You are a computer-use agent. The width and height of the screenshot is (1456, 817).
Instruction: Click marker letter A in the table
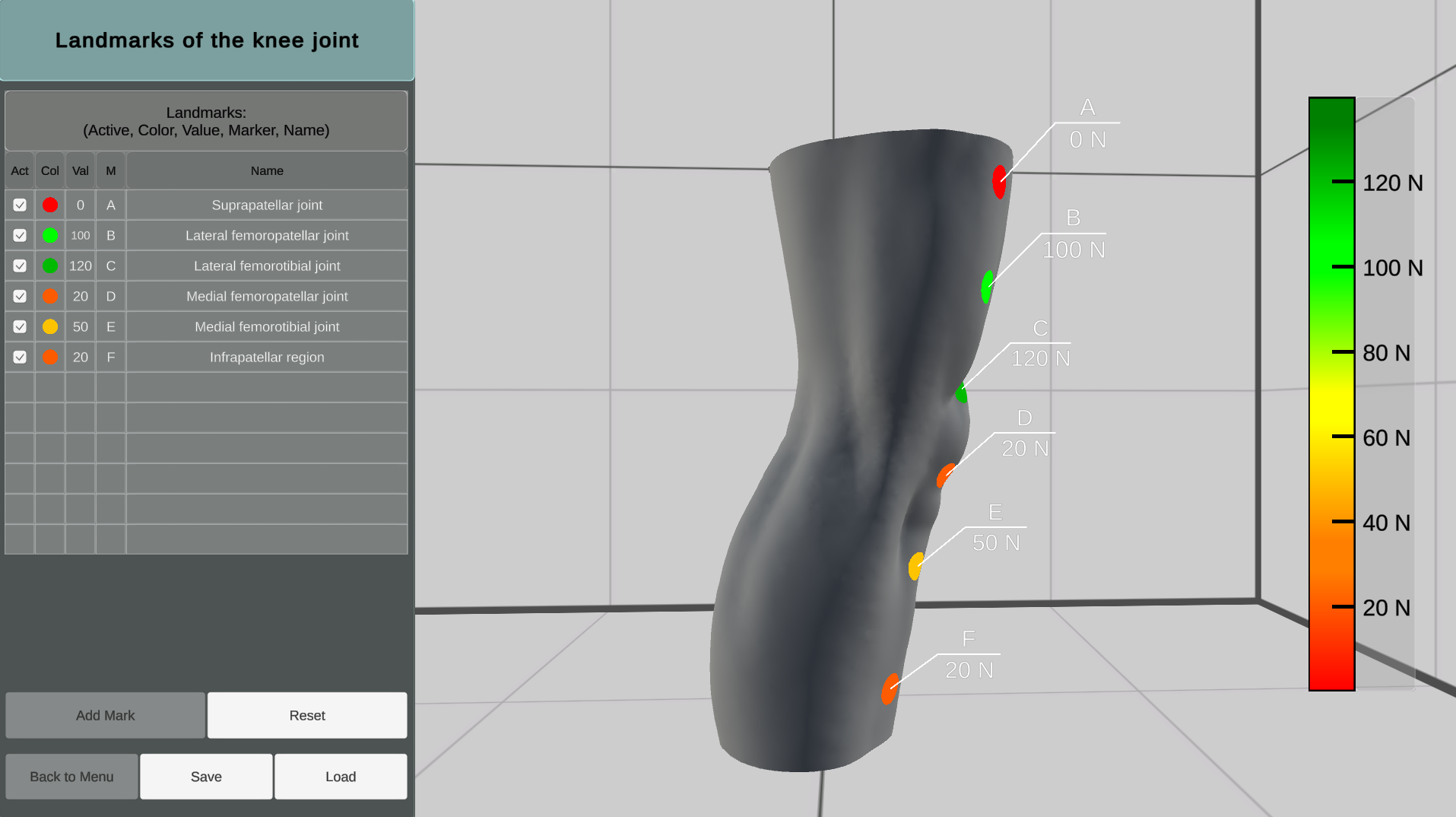[x=111, y=205]
